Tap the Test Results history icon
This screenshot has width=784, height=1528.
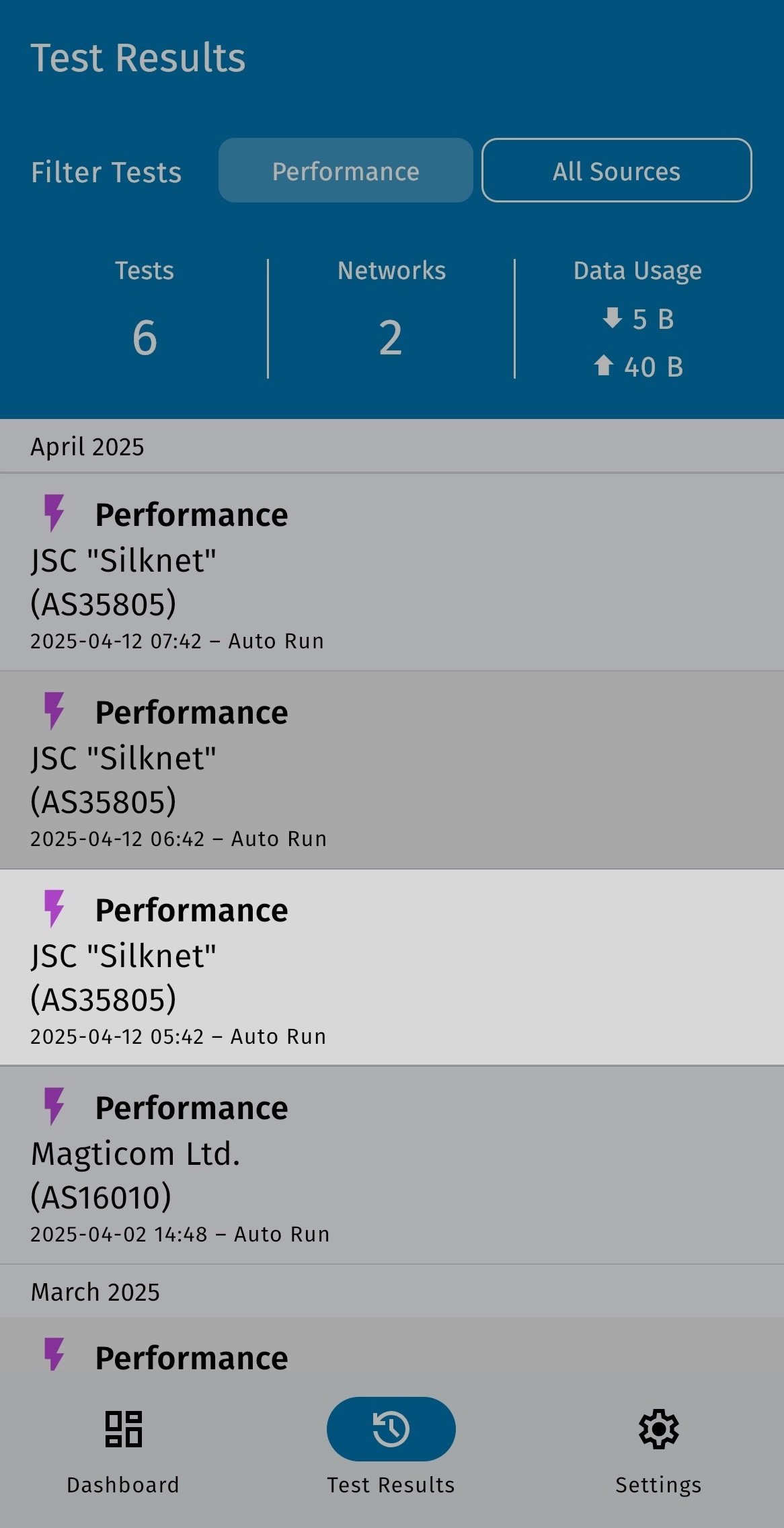[x=391, y=1428]
